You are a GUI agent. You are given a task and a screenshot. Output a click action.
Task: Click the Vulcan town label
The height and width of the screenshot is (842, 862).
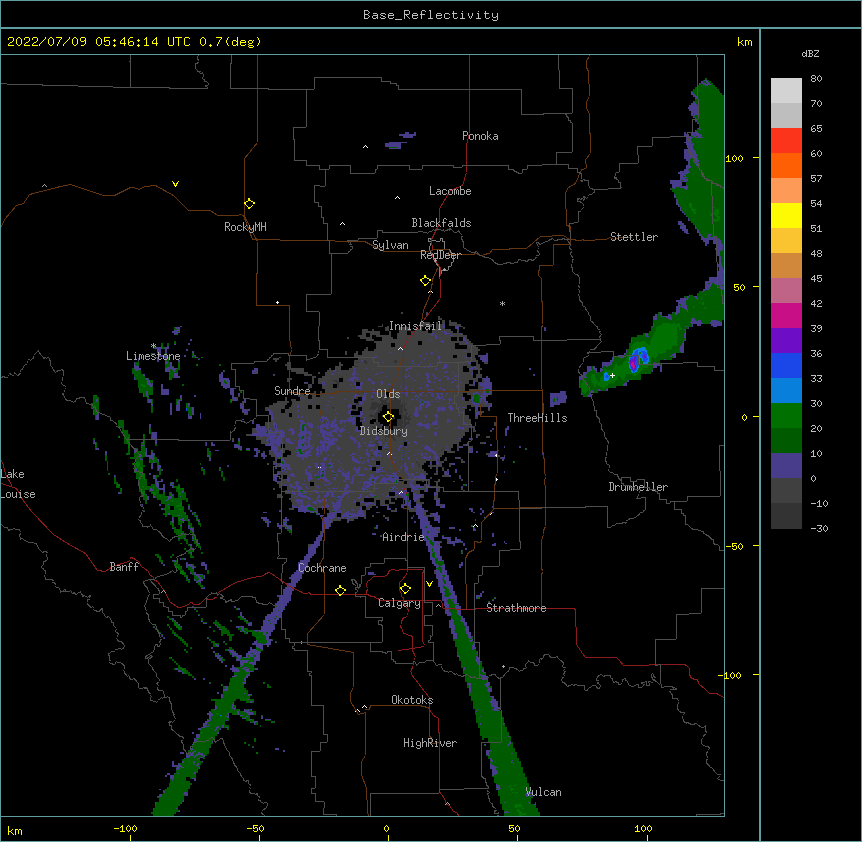point(543,792)
